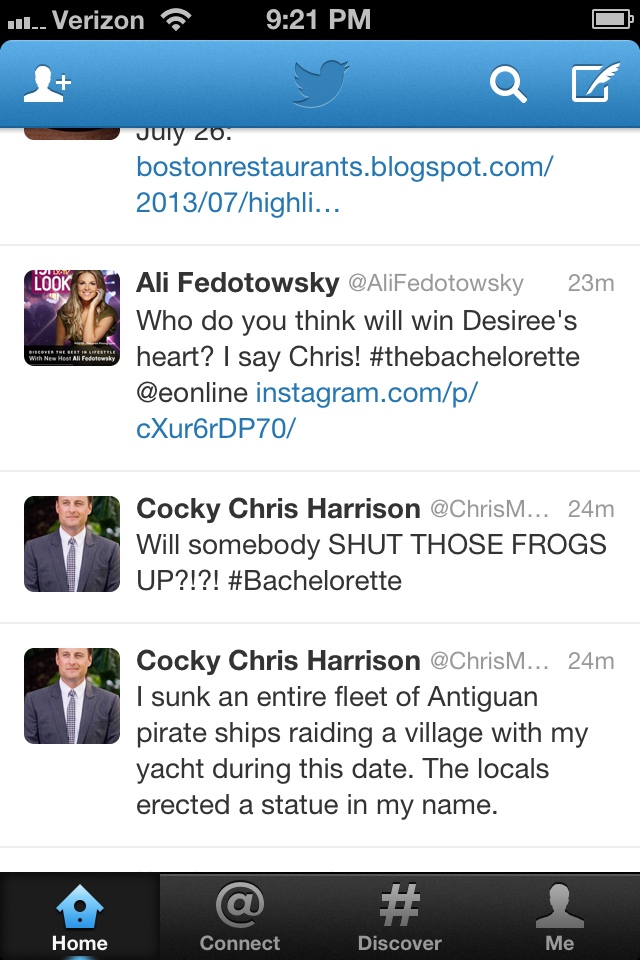Compose a new tweet
The width and height of the screenshot is (640, 960).
click(594, 84)
